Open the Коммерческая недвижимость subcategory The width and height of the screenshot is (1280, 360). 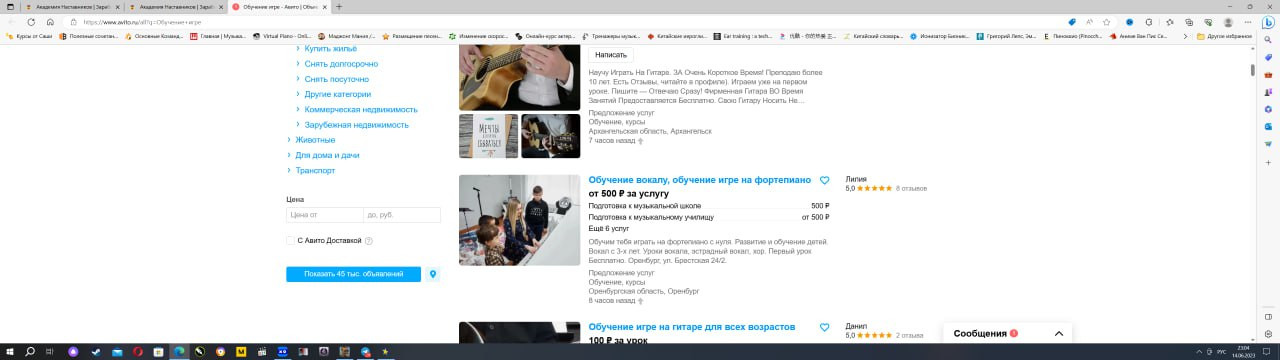(361, 109)
